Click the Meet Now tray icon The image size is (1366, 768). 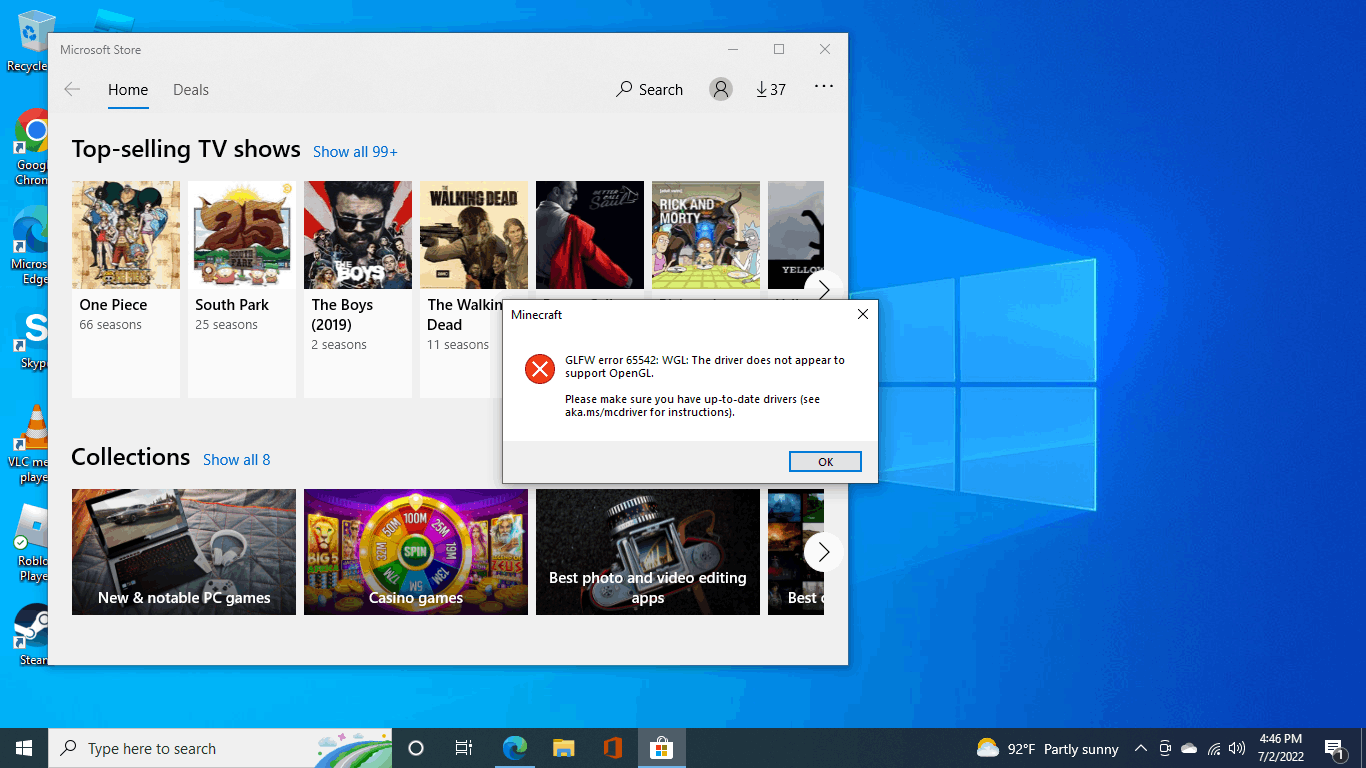1165,748
